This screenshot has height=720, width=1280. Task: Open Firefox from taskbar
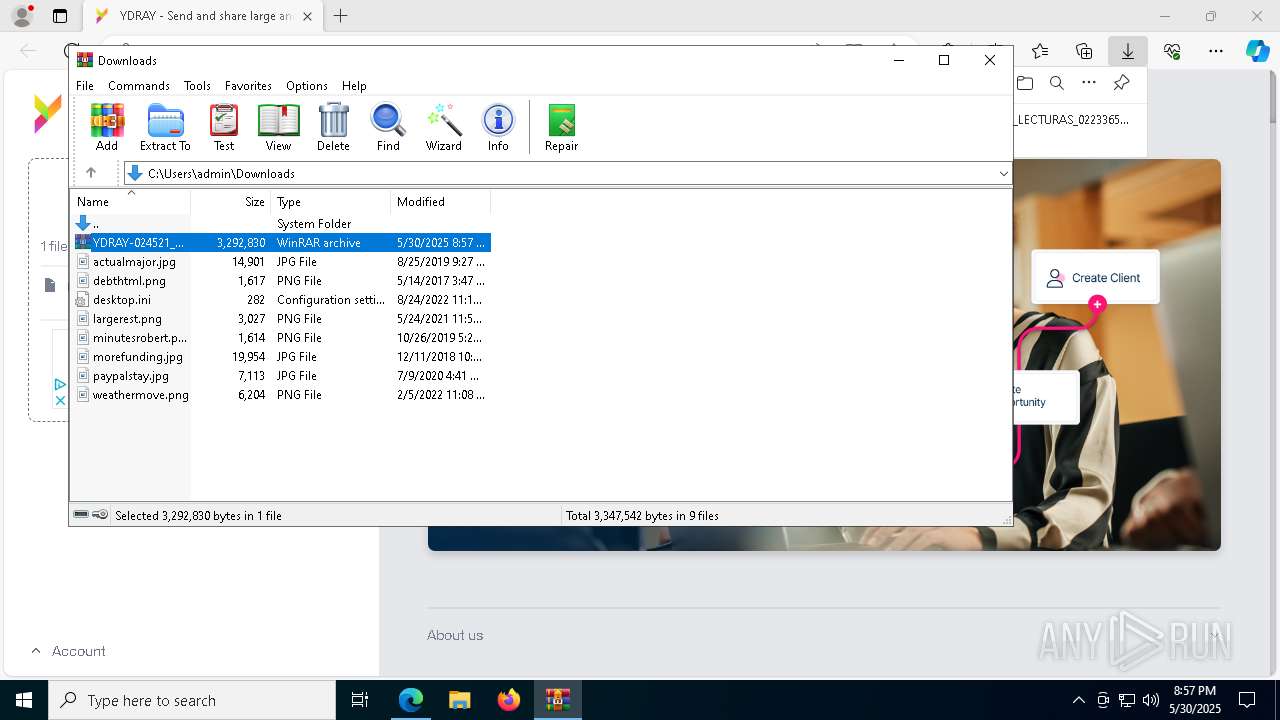point(509,700)
